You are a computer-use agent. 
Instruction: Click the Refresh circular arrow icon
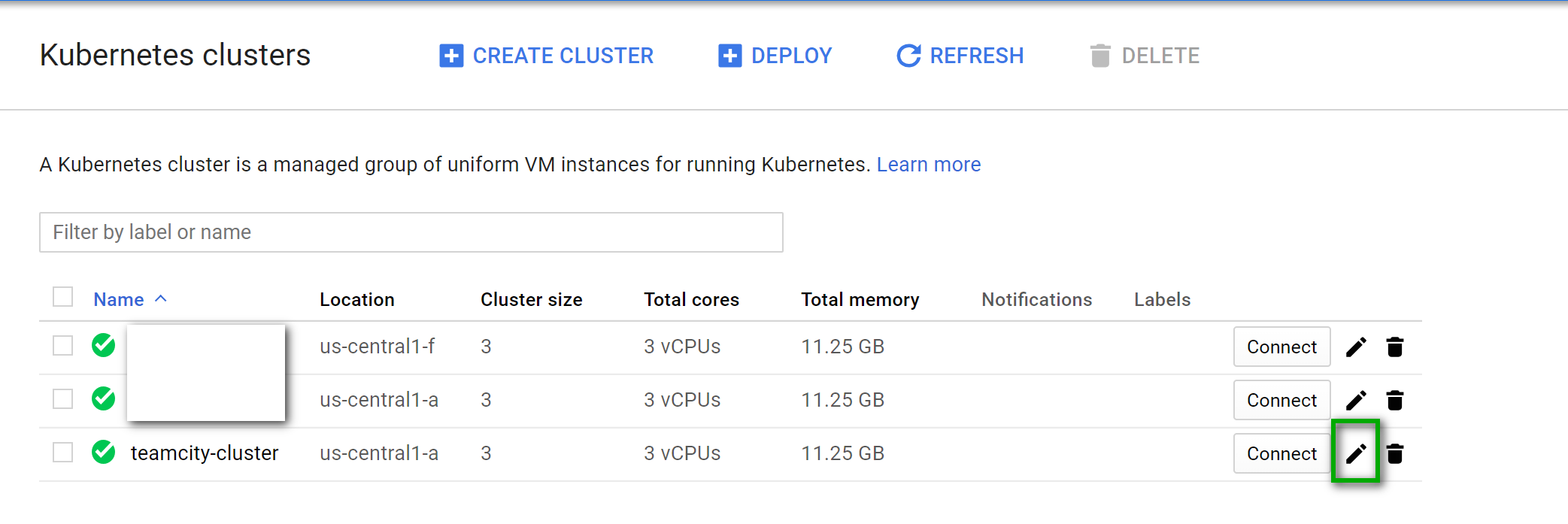click(908, 56)
